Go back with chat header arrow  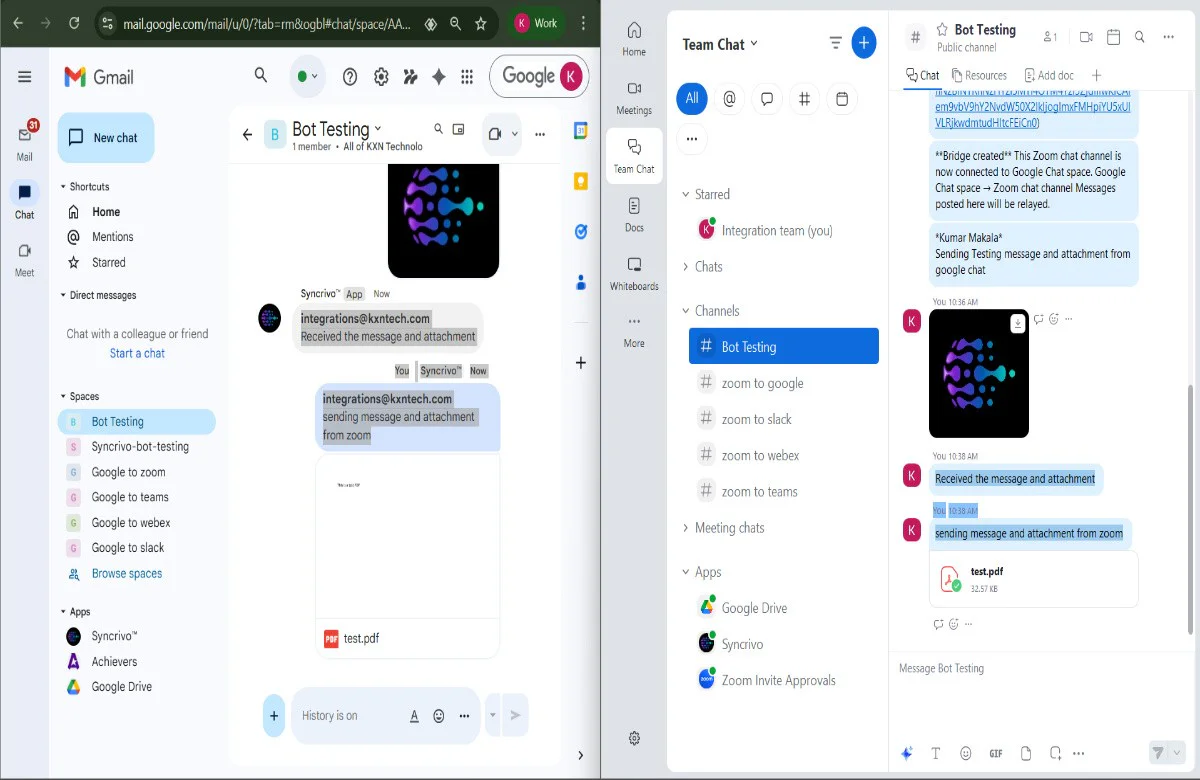click(247, 134)
